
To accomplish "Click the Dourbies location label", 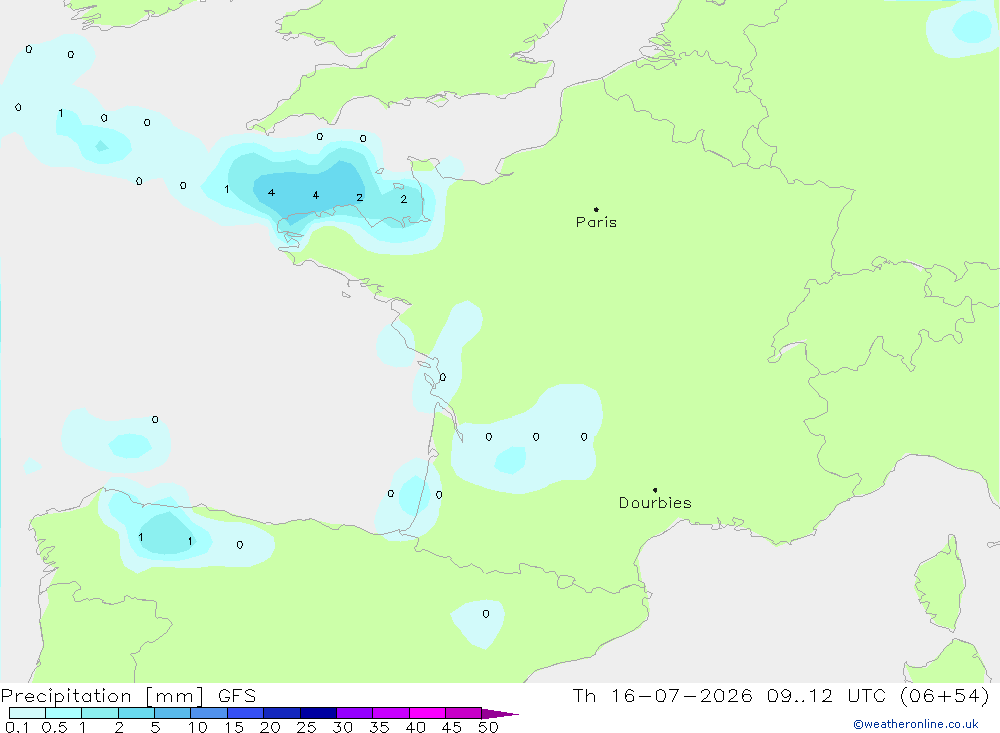I will coord(655,503).
